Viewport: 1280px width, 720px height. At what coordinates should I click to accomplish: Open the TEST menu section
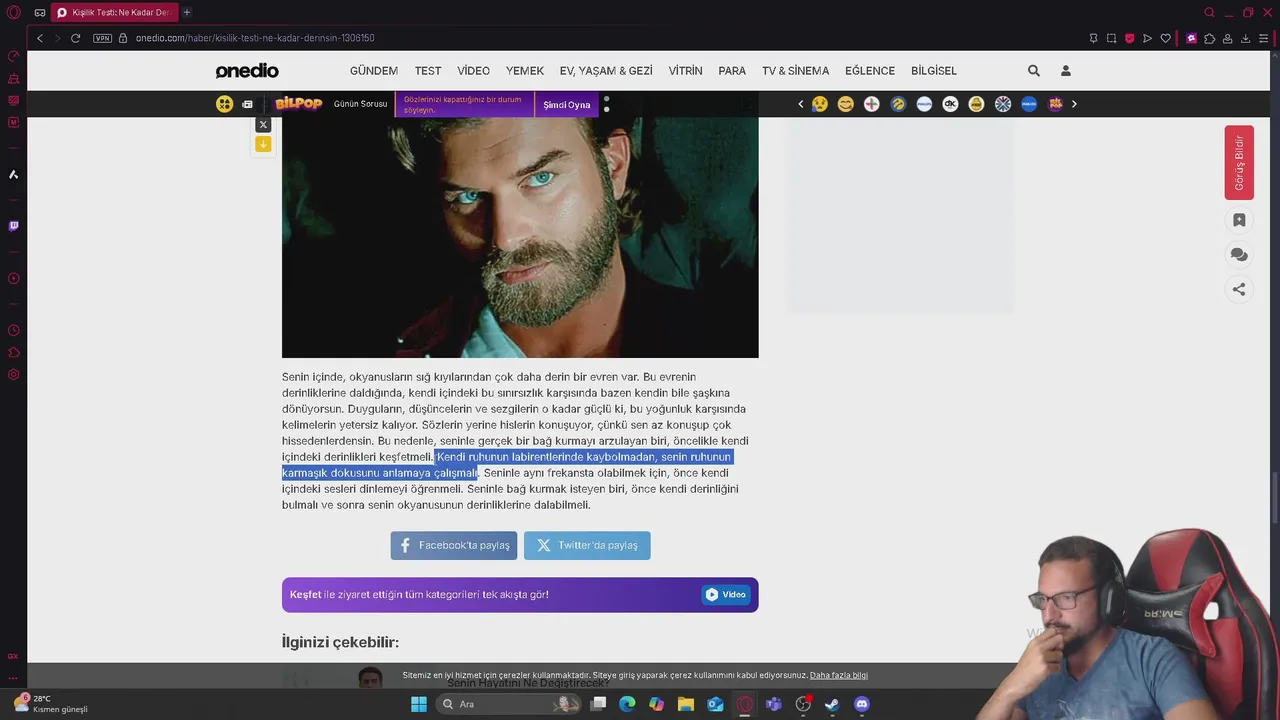click(x=428, y=71)
